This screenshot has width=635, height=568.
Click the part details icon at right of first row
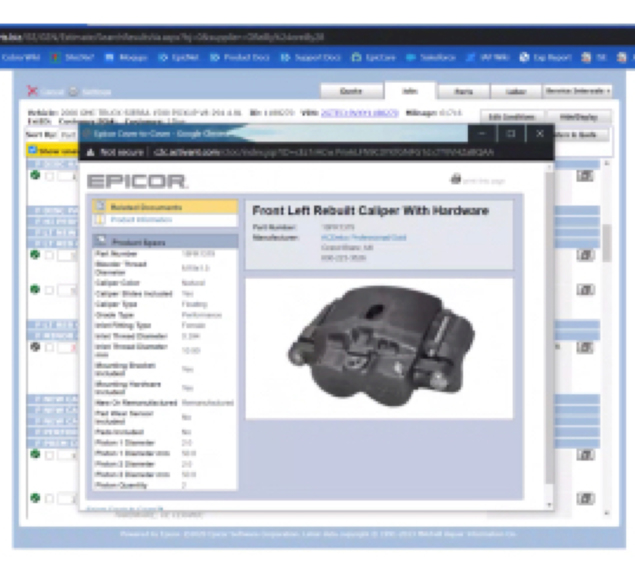(585, 176)
